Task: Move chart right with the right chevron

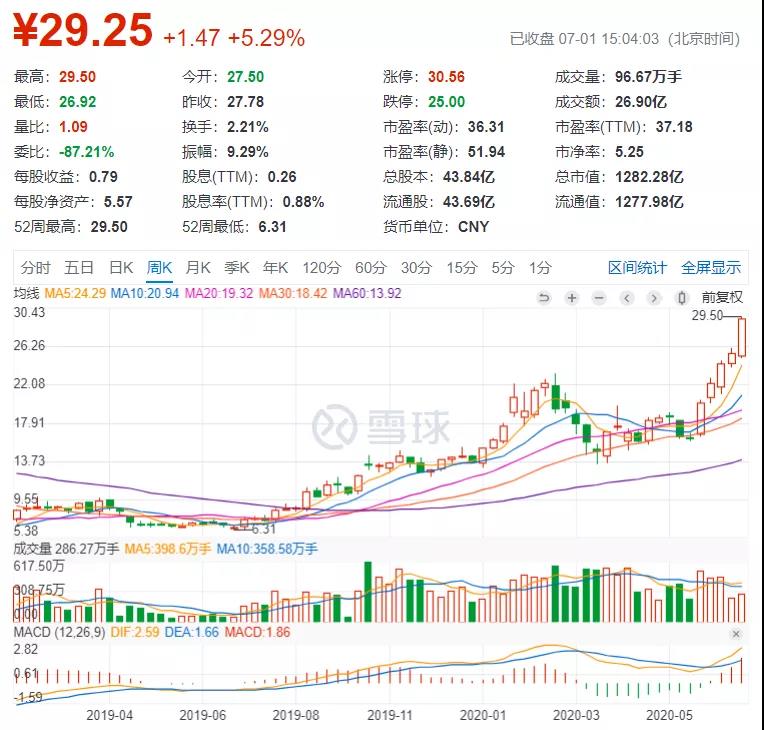Action: point(654,297)
